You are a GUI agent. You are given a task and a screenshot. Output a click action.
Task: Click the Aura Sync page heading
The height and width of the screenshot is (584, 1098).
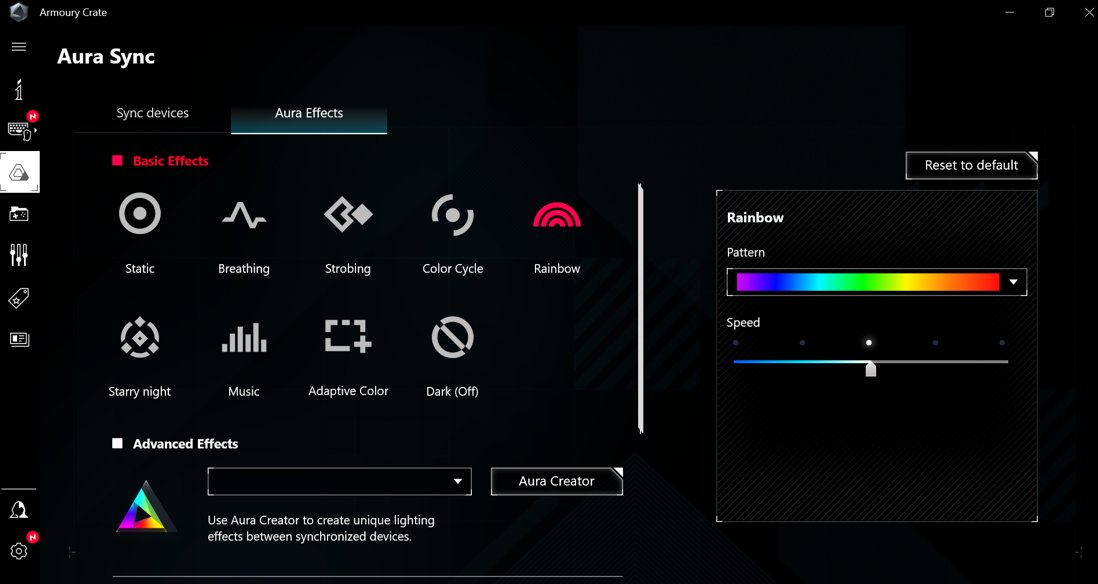click(106, 57)
